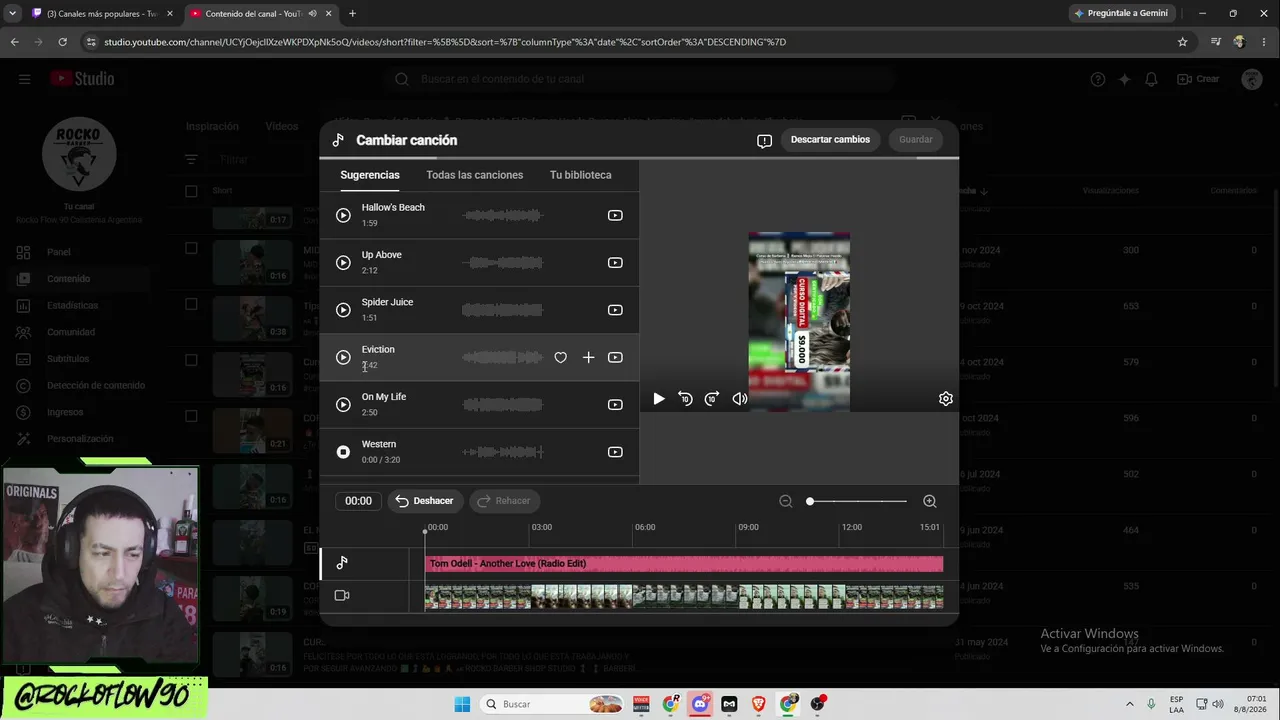Select the audio track music-note icon
This screenshot has height=720, width=1280.
pos(342,563)
